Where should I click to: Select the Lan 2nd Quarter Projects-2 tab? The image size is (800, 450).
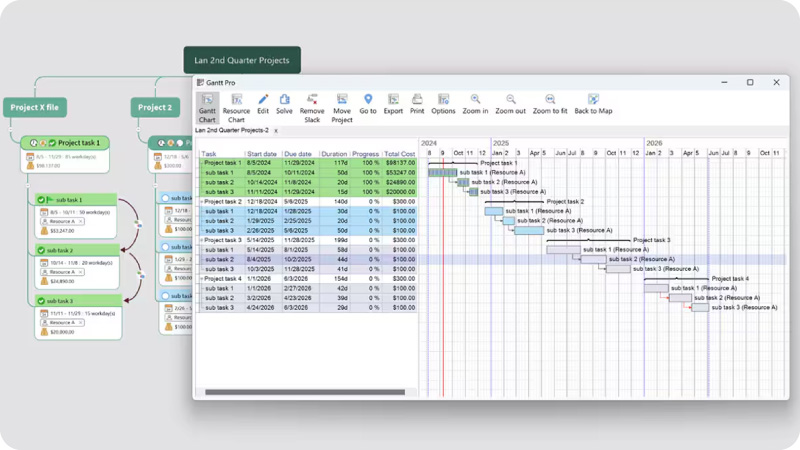coord(232,131)
